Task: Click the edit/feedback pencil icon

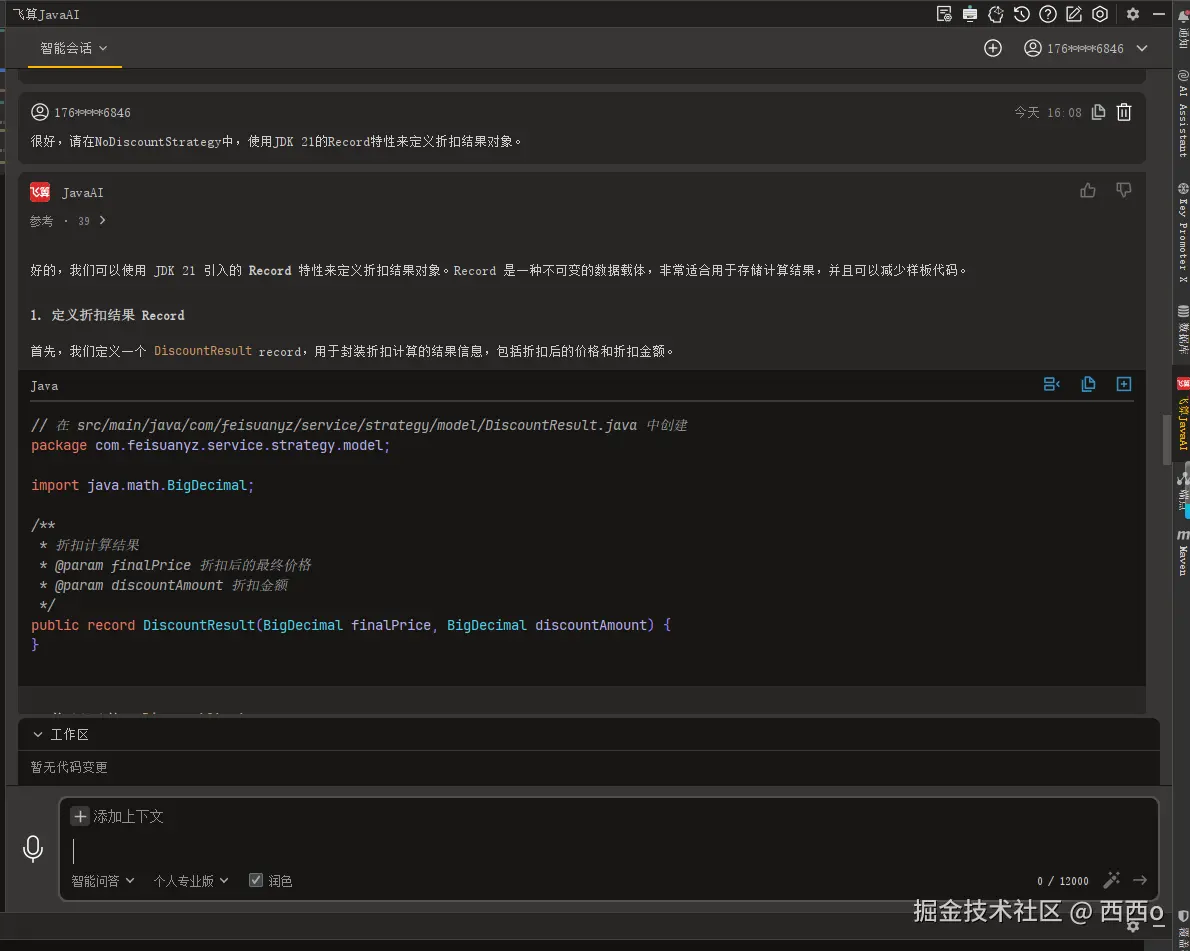Action: click(x=1073, y=14)
